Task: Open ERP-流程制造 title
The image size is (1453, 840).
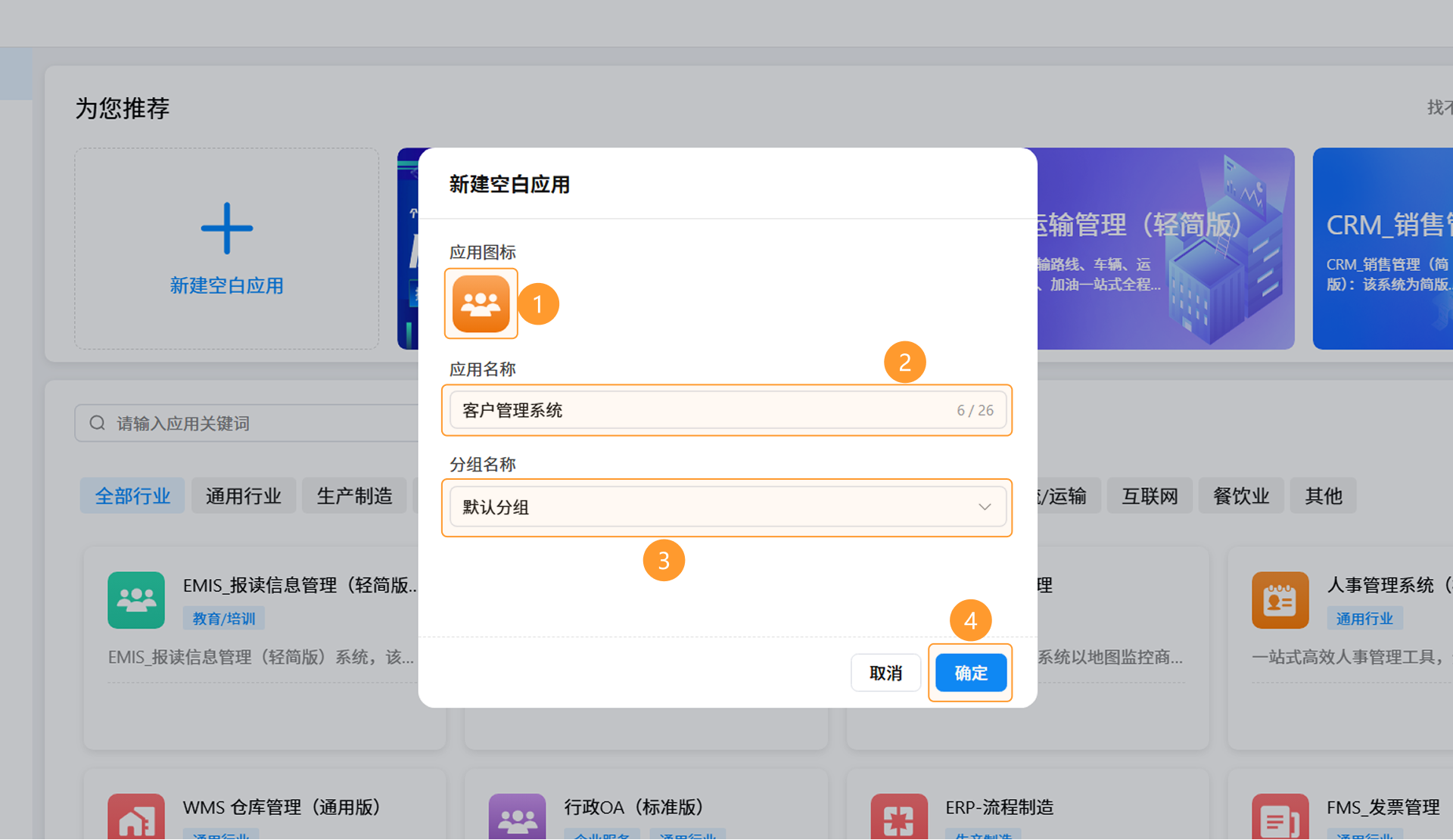Action: click(x=999, y=807)
